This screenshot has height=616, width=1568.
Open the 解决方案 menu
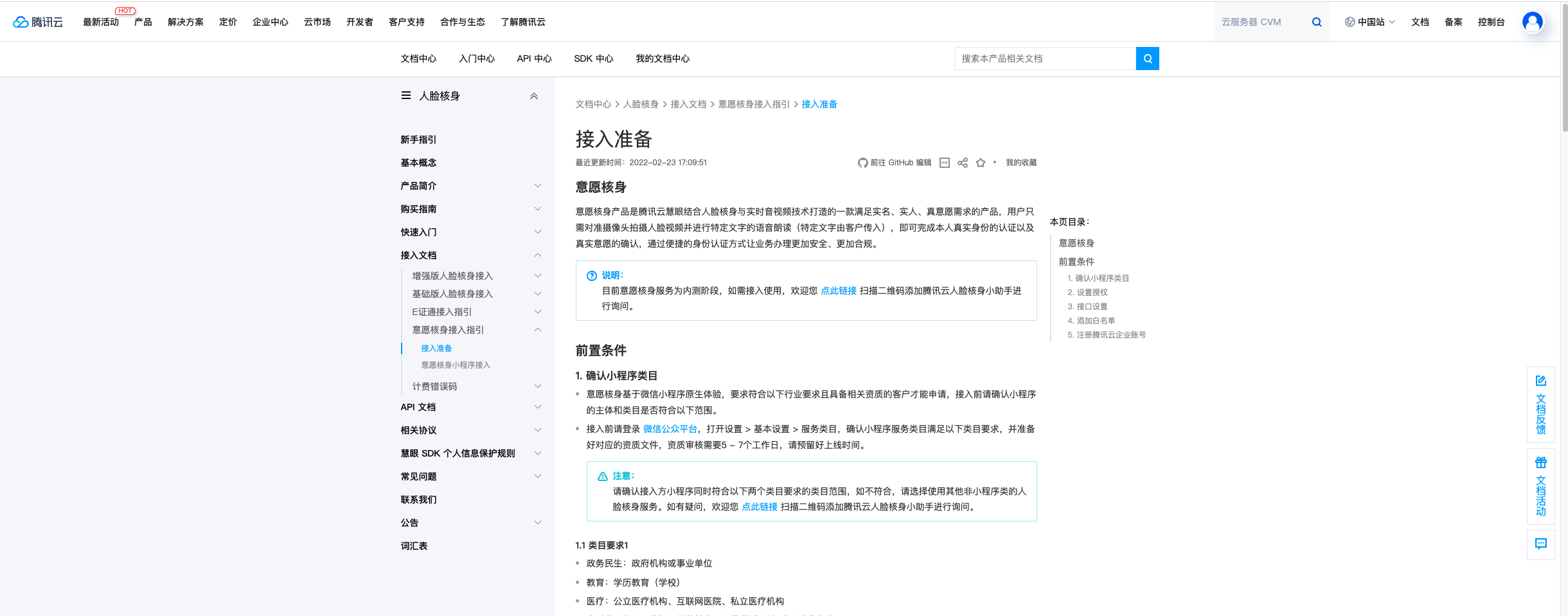(x=186, y=22)
